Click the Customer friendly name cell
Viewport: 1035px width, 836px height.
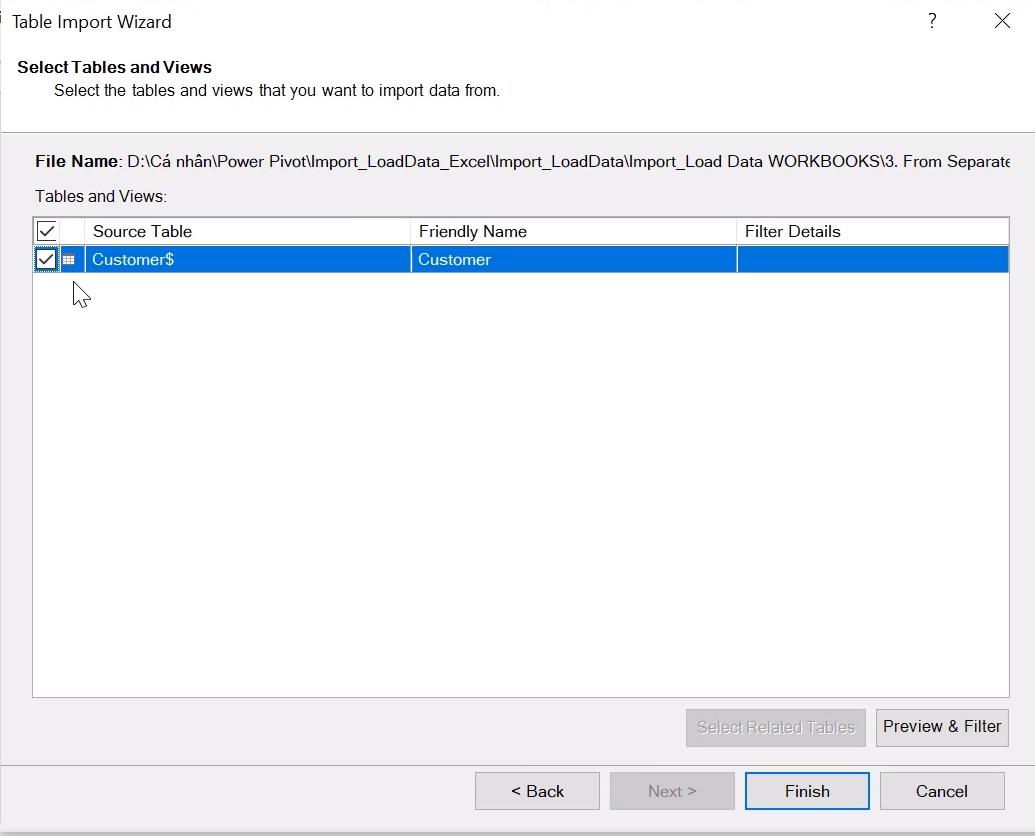click(x=500, y=259)
